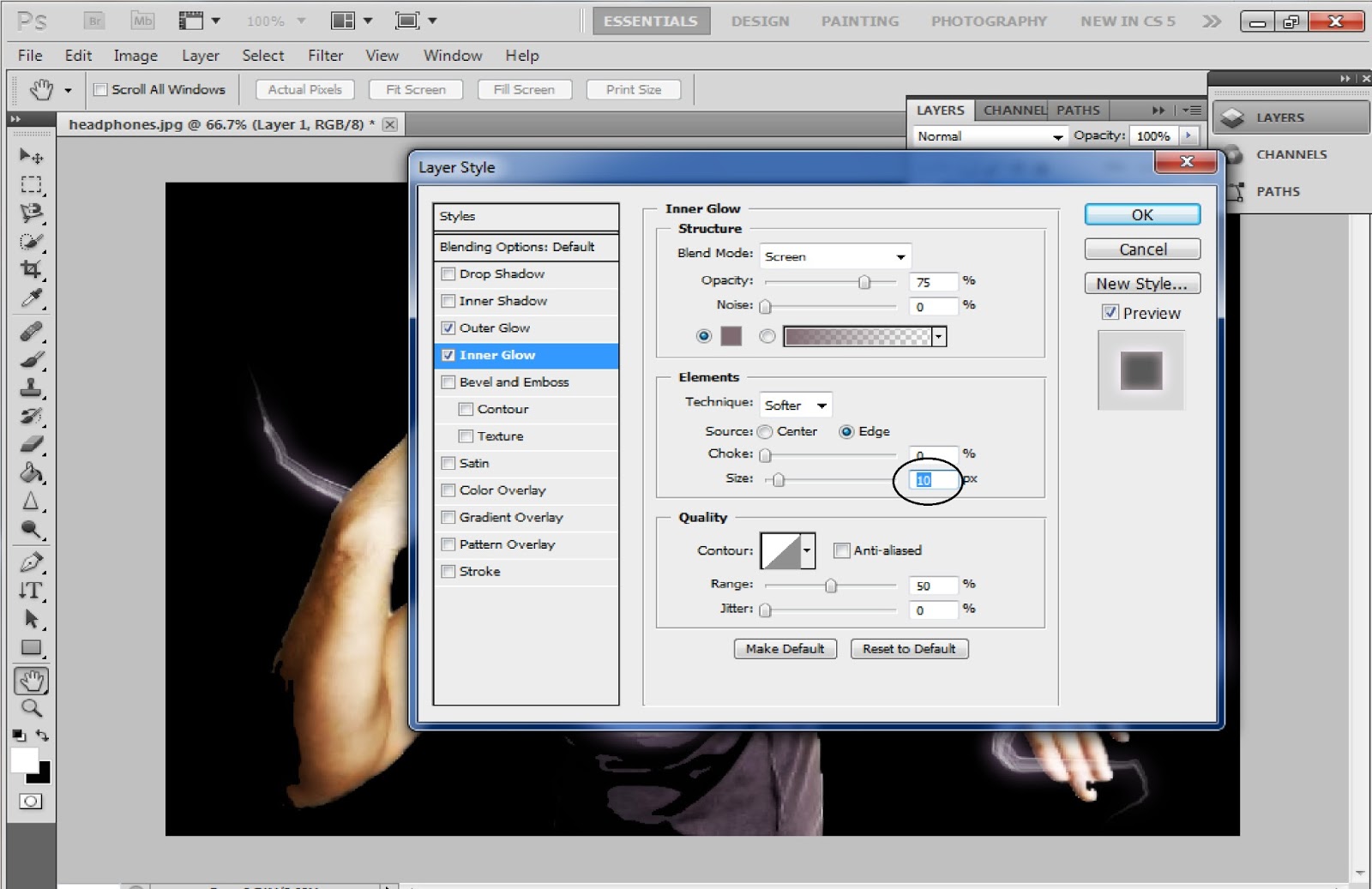Open the Technique dropdown showing Softer
This screenshot has width=1372, height=889.
click(x=796, y=404)
